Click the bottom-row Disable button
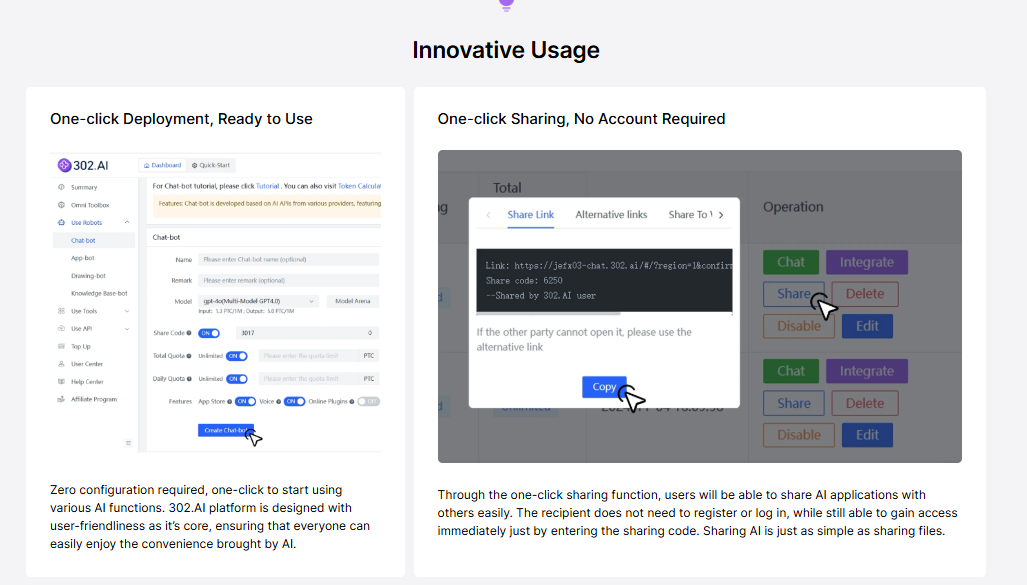This screenshot has width=1027, height=585. pos(798,435)
